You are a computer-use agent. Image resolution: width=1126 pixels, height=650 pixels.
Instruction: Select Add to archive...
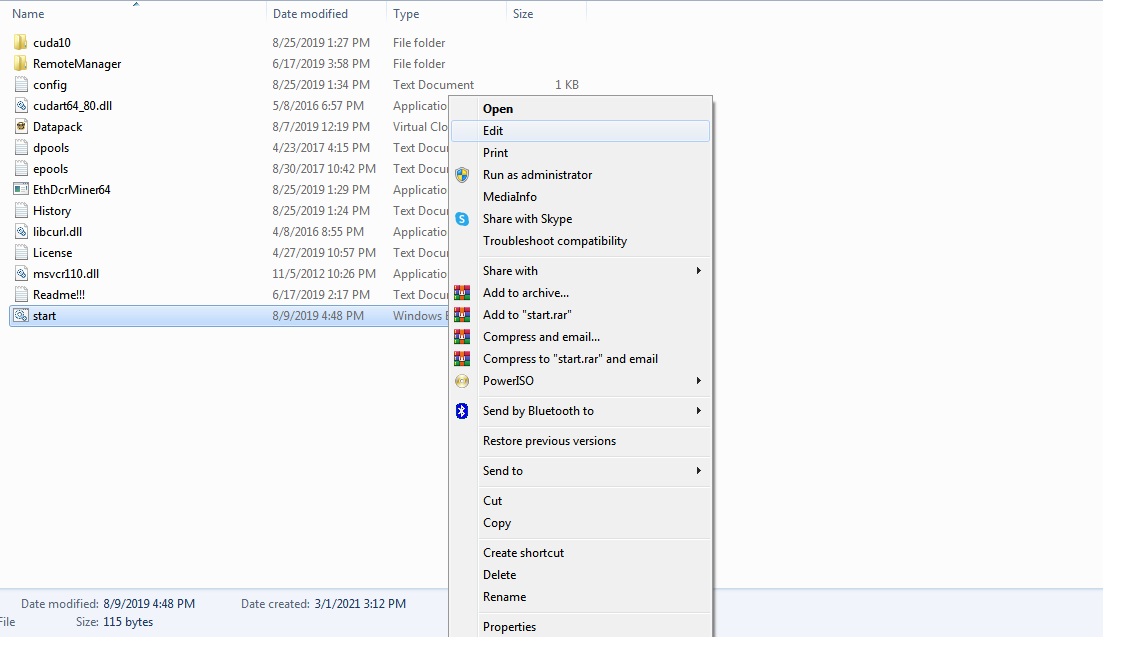580,293
